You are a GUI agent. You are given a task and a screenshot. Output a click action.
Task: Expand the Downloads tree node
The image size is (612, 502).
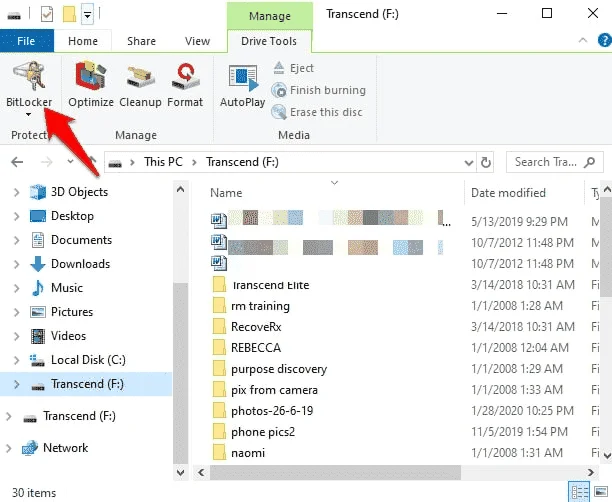[16, 264]
